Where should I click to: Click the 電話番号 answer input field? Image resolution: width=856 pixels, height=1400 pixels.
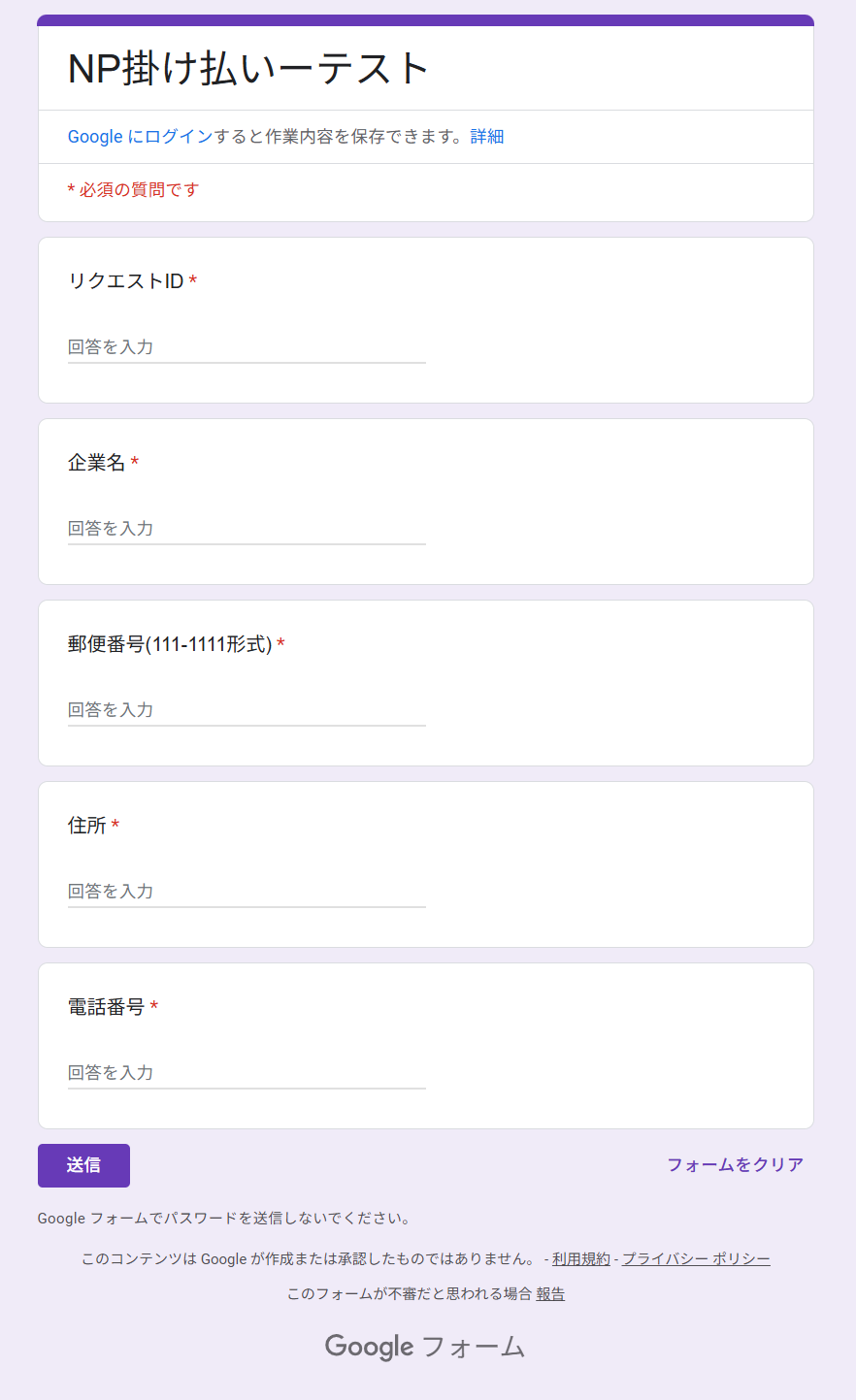point(247,1073)
